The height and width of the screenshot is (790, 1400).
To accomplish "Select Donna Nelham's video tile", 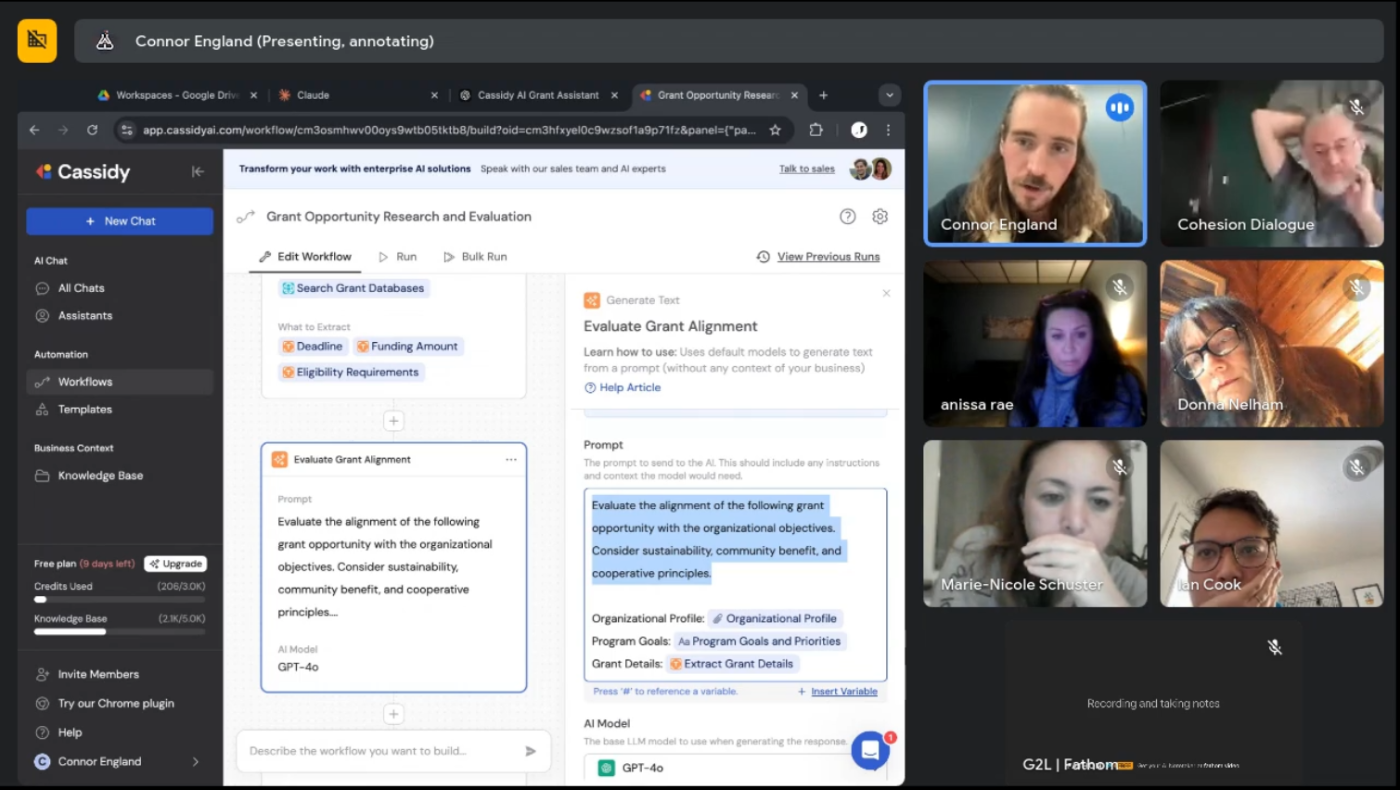I will coord(1271,344).
